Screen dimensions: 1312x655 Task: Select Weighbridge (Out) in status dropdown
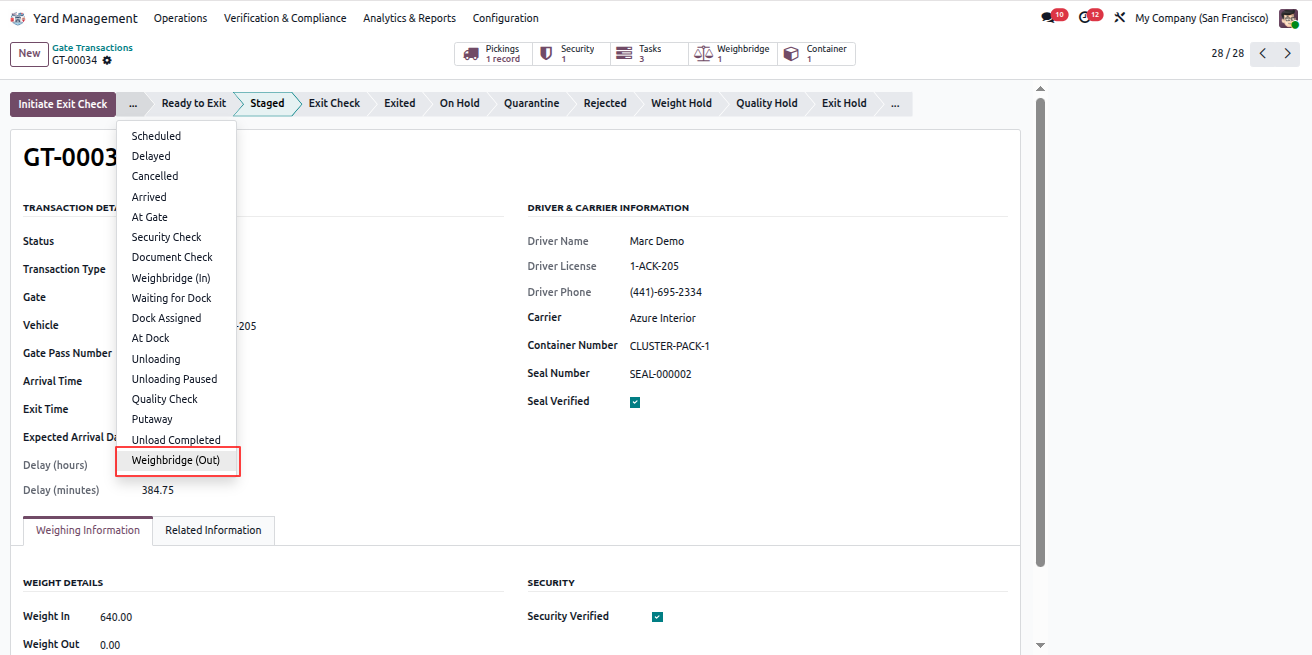point(176,461)
